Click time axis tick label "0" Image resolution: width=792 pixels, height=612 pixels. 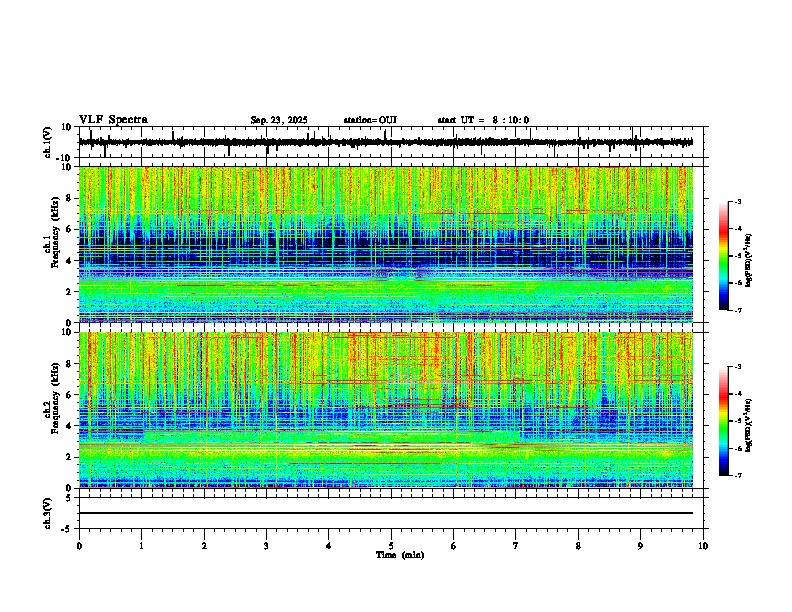(79, 546)
